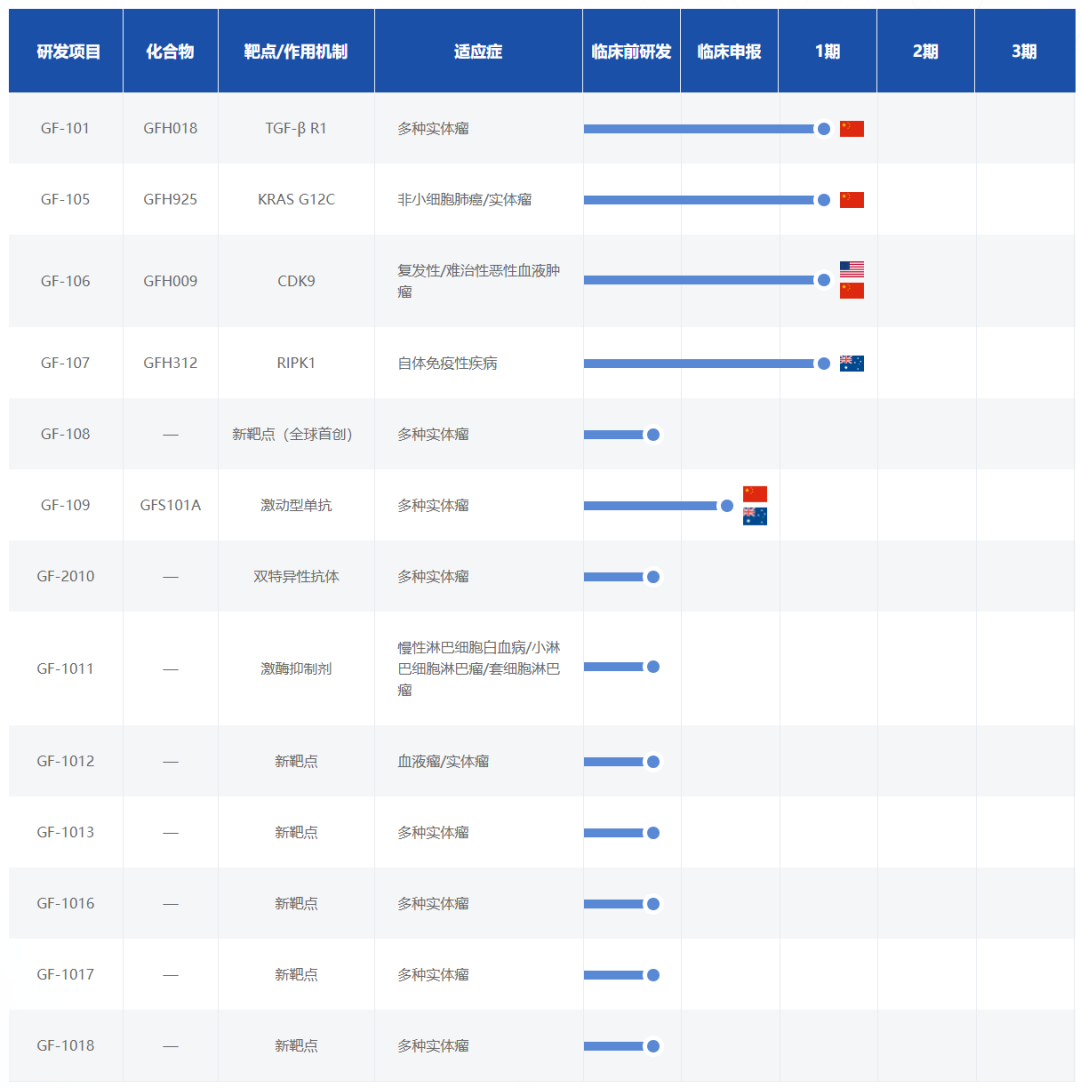Screen dimensions: 1080x1088
Task: Click the 临床申报 column header
Action: click(729, 51)
